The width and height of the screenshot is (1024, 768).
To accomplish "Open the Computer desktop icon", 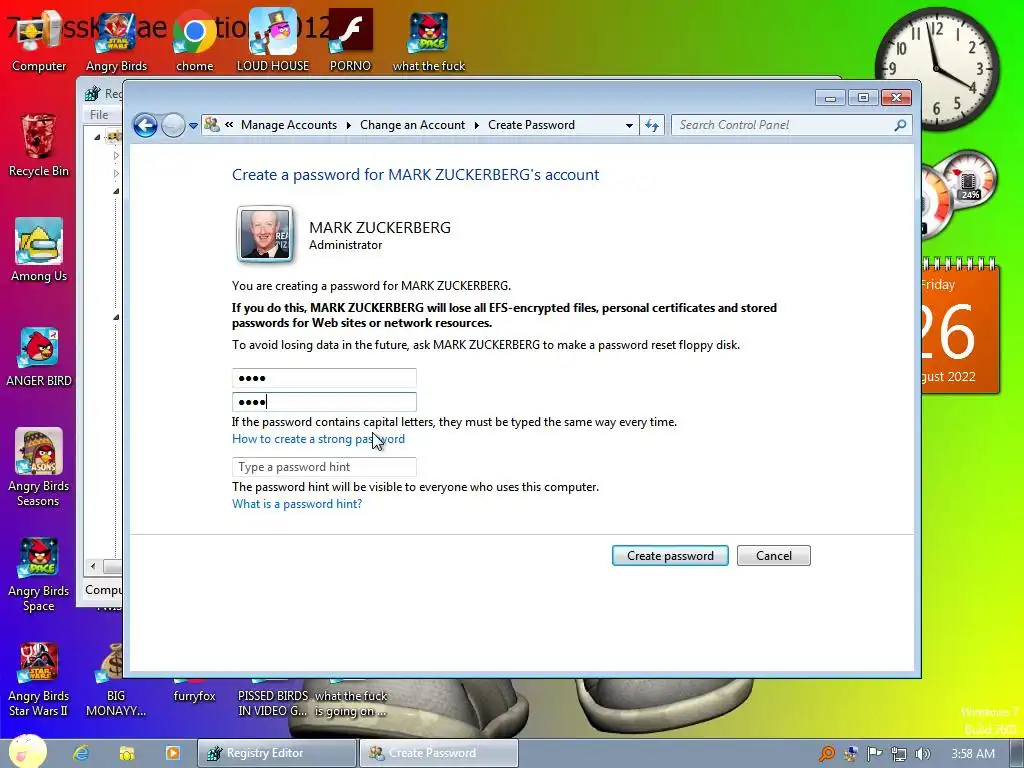I will (x=39, y=41).
